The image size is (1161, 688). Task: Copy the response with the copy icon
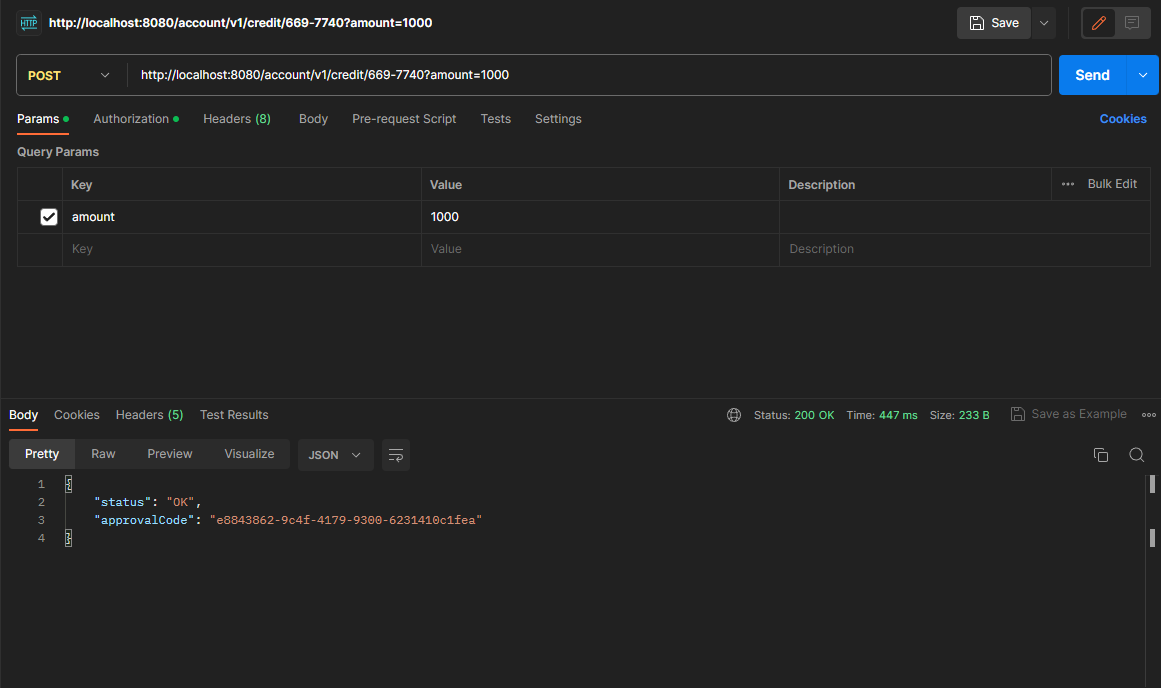[1101, 455]
